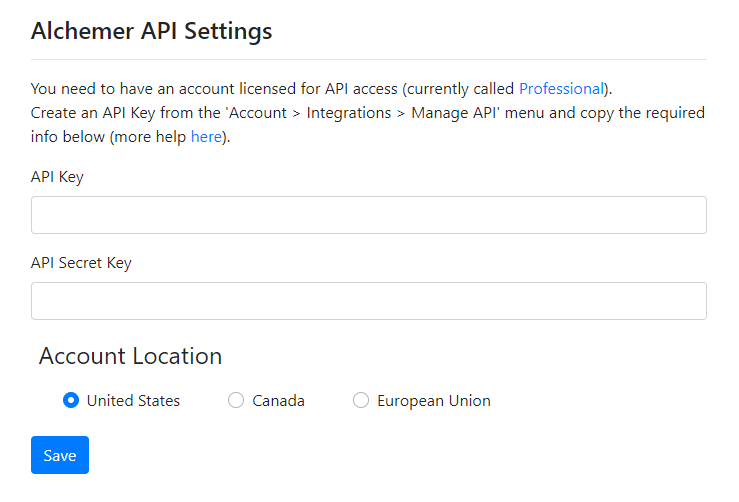The height and width of the screenshot is (502, 739).
Task: Click the 'Account Location' heading
Action: pos(131,356)
